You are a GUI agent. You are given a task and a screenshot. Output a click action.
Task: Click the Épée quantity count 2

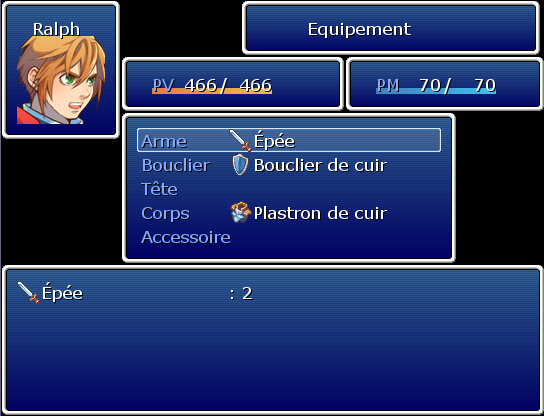pyautogui.click(x=247, y=294)
